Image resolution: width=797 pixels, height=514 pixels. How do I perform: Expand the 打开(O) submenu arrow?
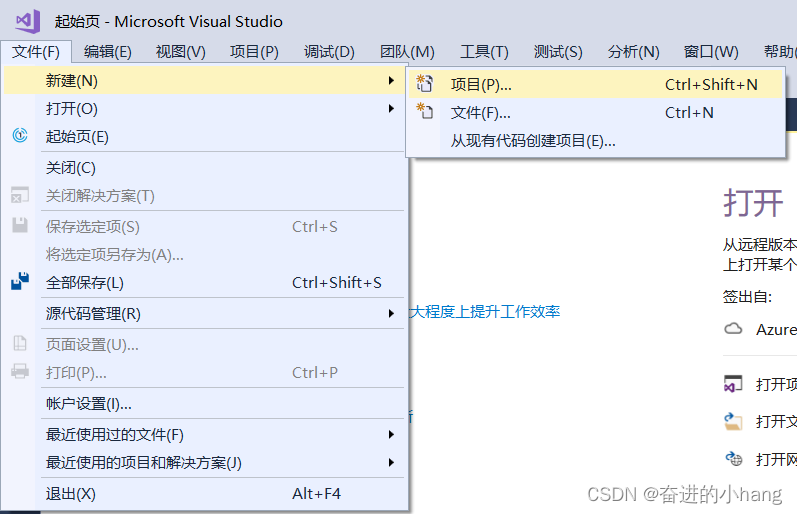point(391,108)
